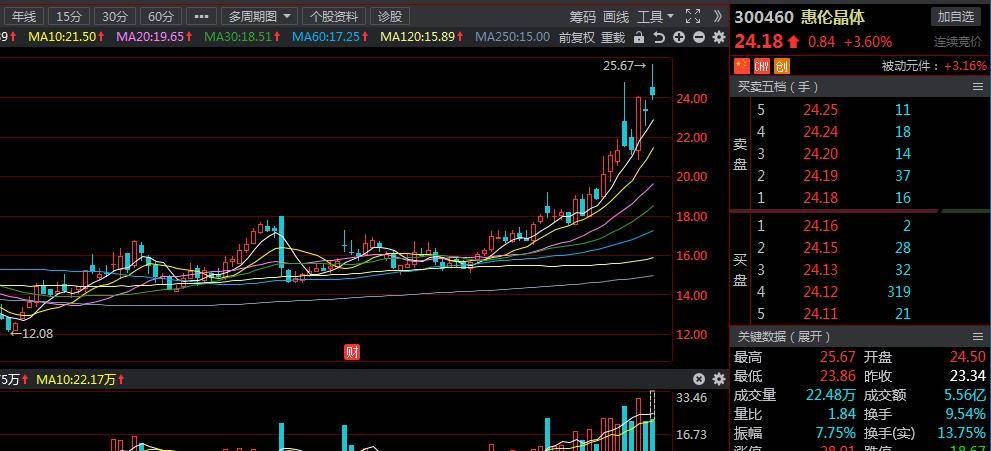Image resolution: width=991 pixels, height=451 pixels.
Task: Click the lock icon in chart toolbar
Action: (638, 37)
